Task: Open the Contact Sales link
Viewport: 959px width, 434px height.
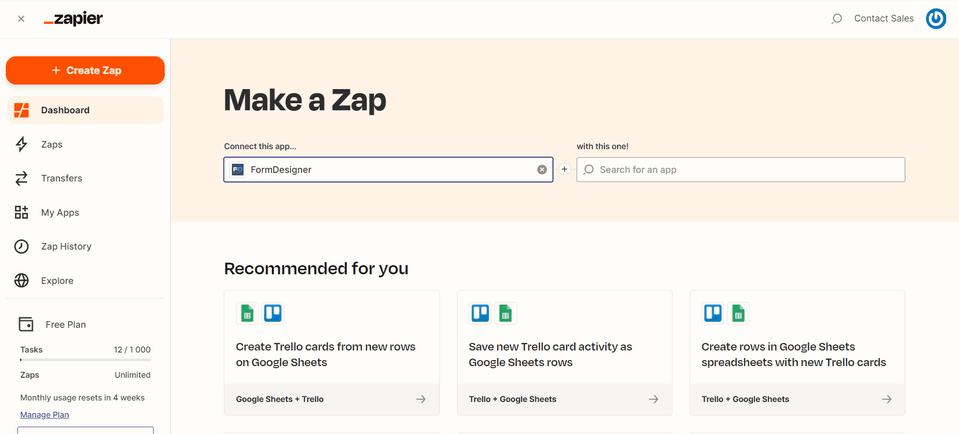Action: 884,18
